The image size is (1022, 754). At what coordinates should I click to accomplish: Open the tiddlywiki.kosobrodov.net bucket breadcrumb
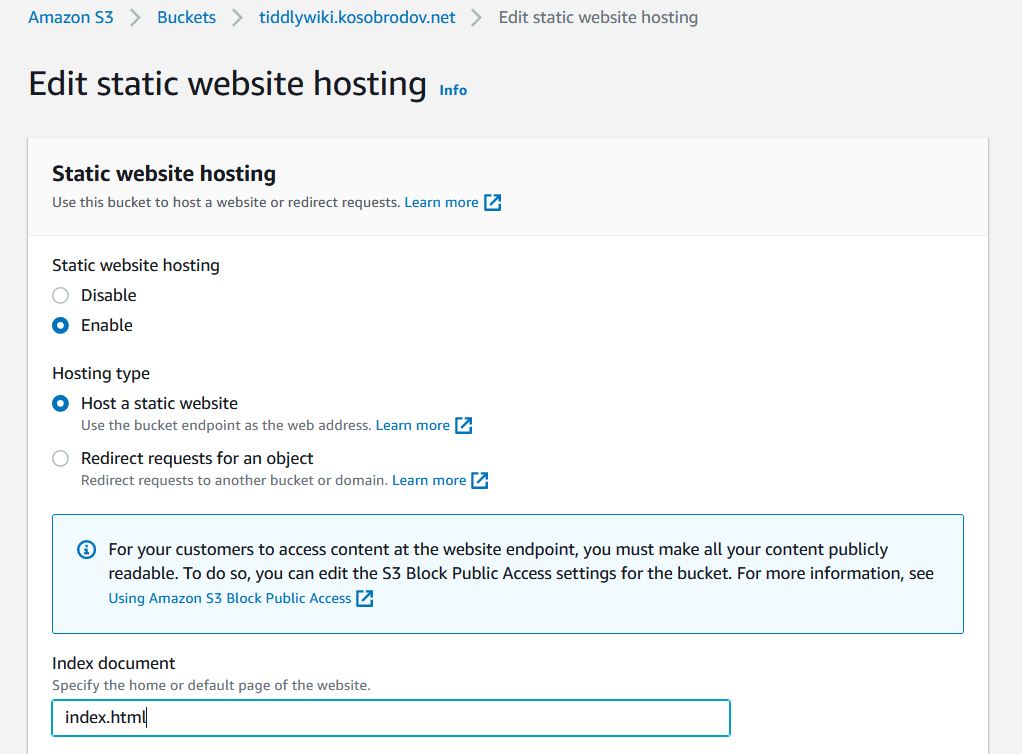coord(357,18)
